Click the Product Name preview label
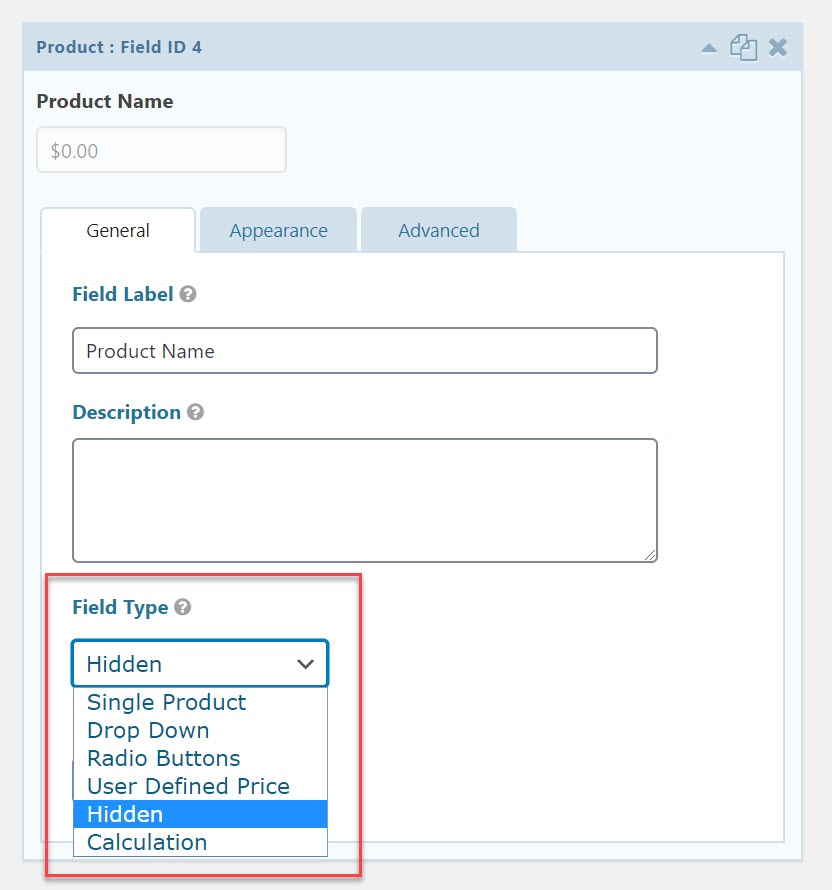Screen dimensions: 832x890 click(105, 102)
